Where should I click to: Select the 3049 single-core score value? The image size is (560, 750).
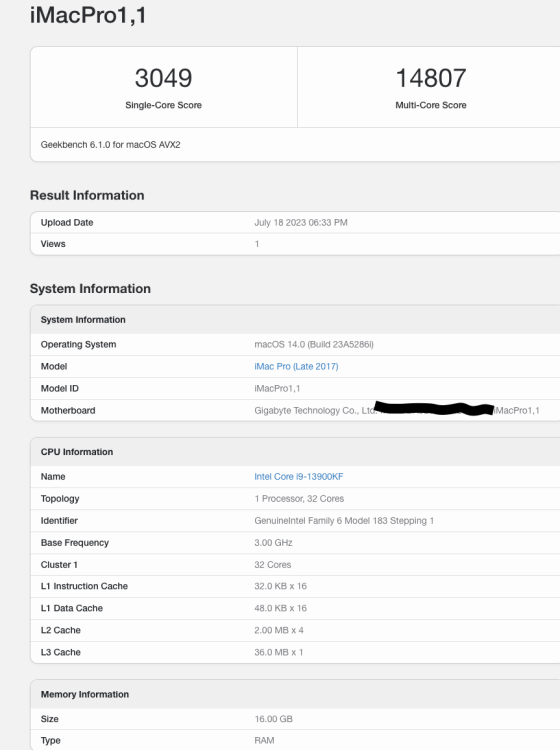click(164, 78)
